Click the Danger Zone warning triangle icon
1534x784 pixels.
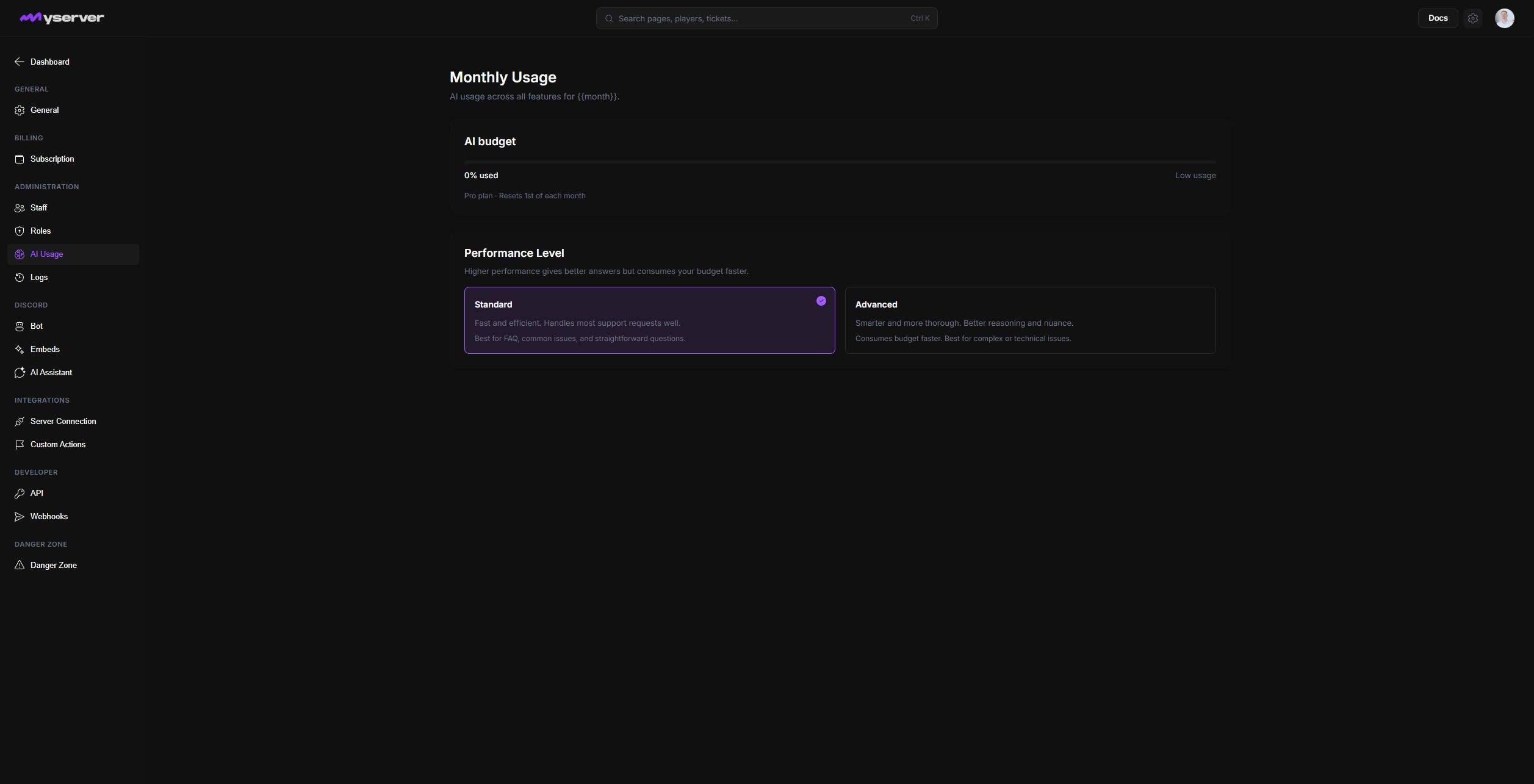(x=20, y=566)
